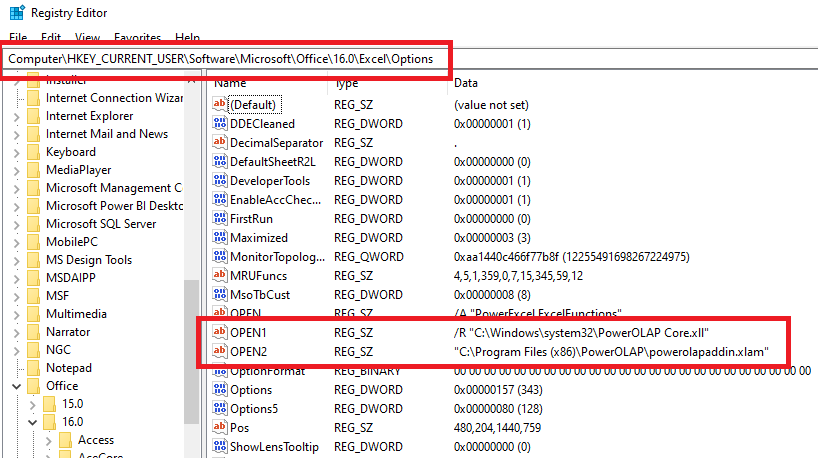The height and width of the screenshot is (458, 818).
Task: Click the MonitorTopolog data 0xaa1440c466f77b8f
Action: [x=572, y=257]
